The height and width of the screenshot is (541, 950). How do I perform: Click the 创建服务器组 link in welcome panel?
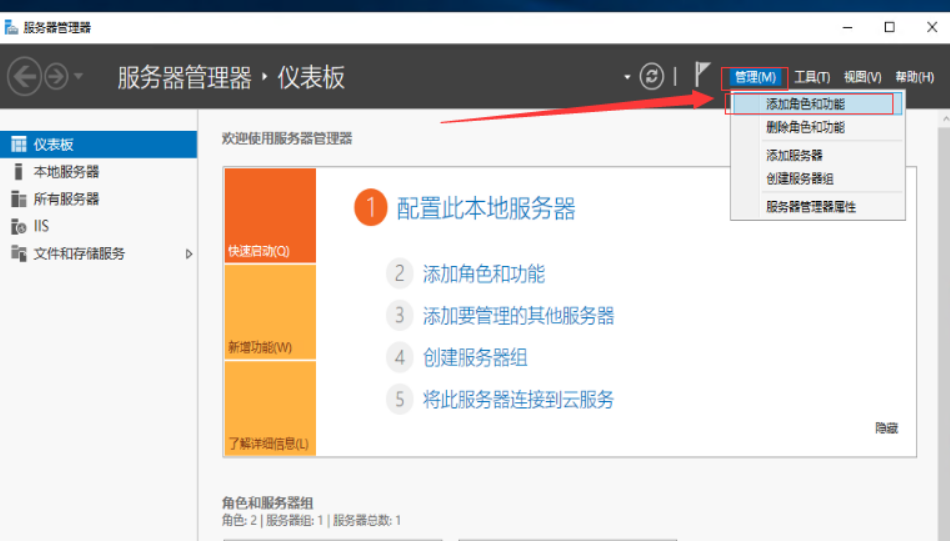click(475, 357)
